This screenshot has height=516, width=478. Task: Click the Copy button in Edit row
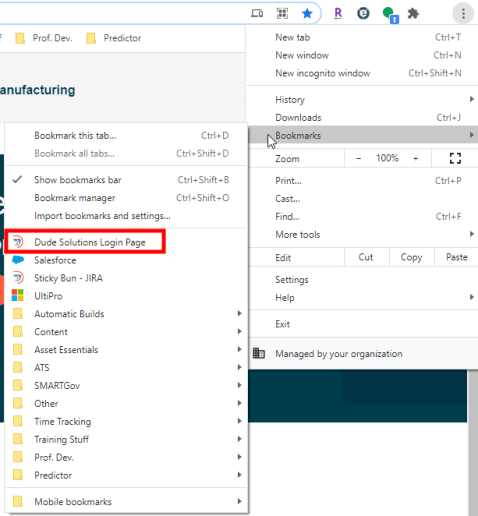(x=411, y=257)
